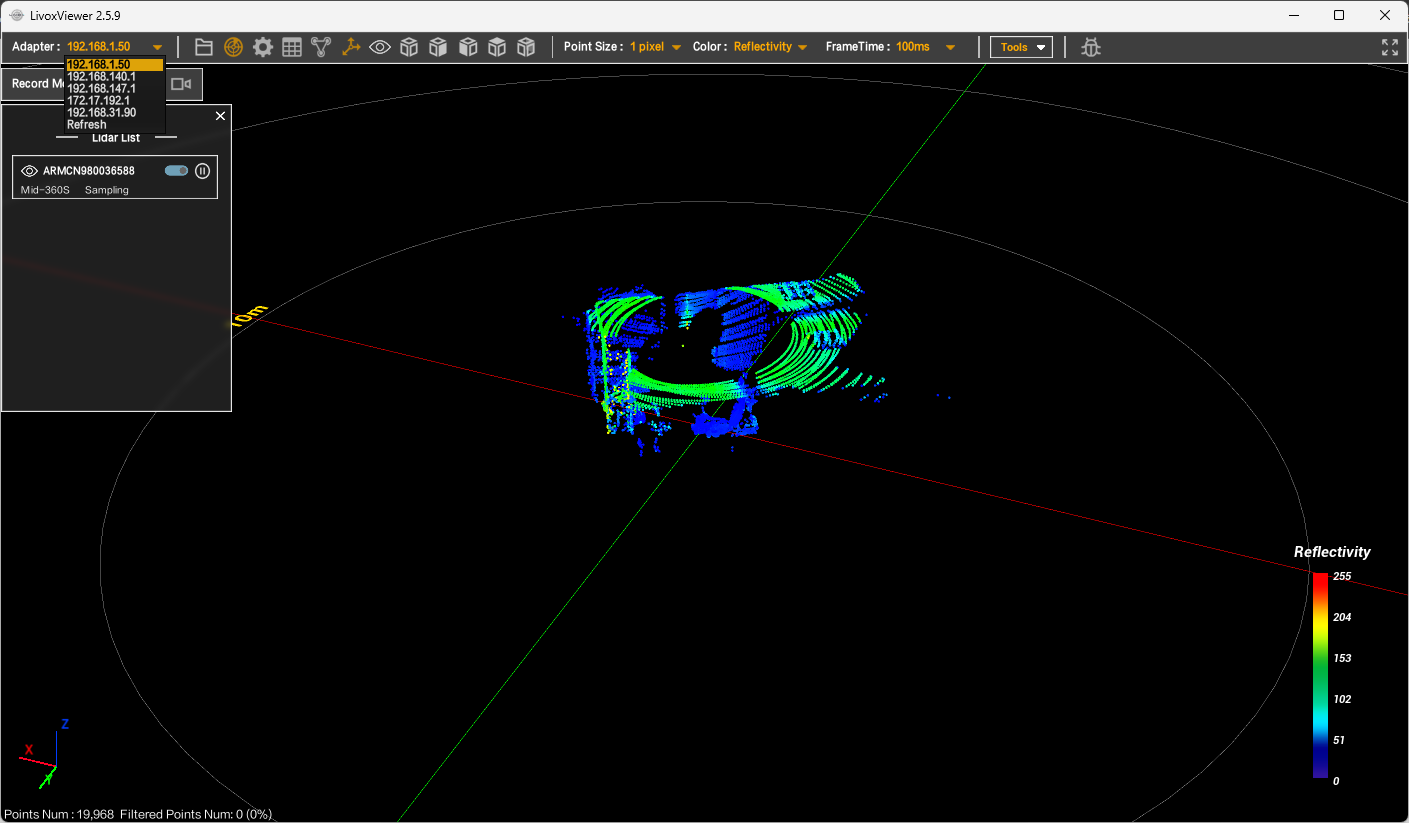Click the Mid-360S model label

45,190
